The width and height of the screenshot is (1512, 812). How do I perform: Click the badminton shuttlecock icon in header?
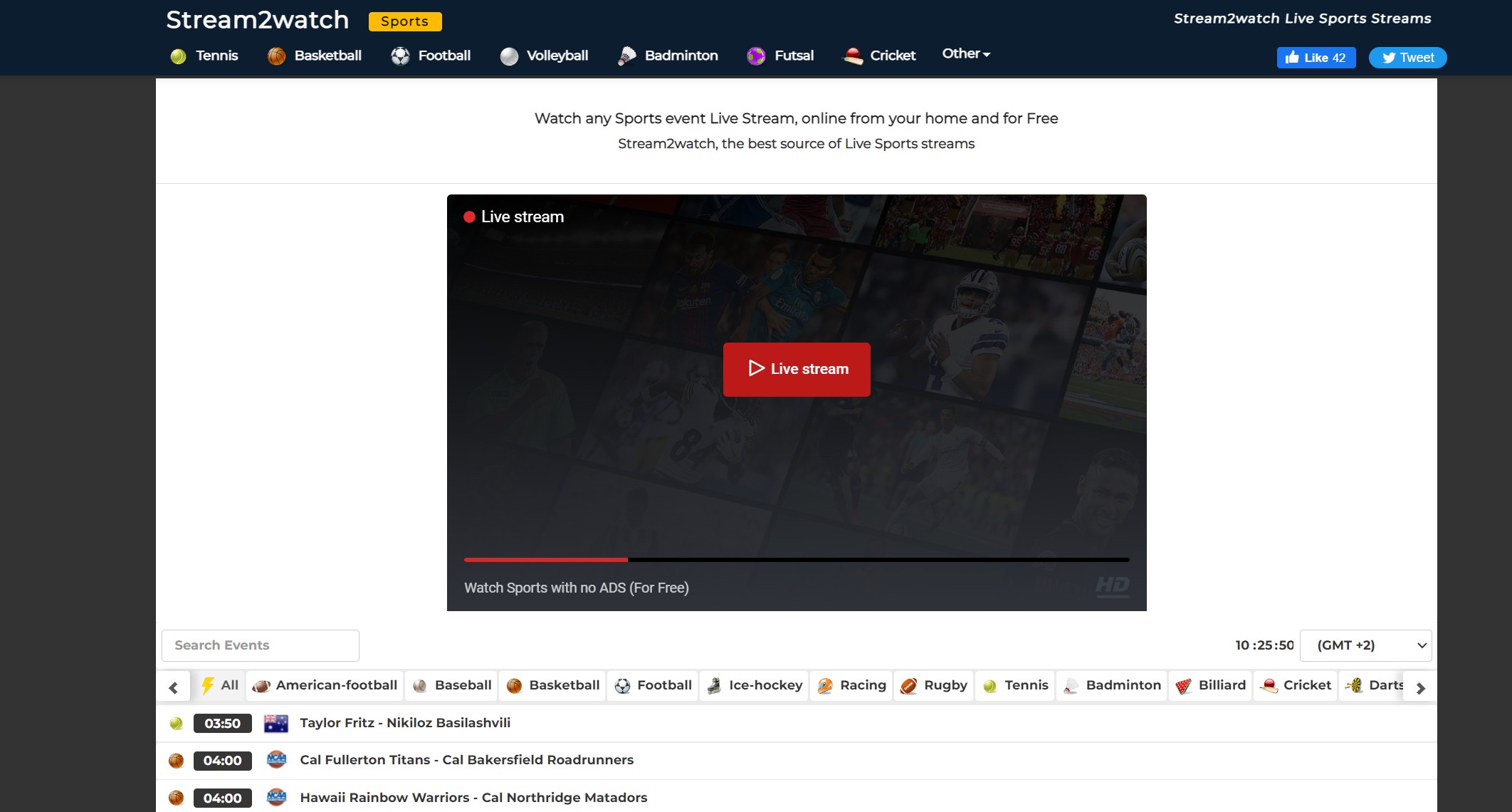[x=626, y=56]
